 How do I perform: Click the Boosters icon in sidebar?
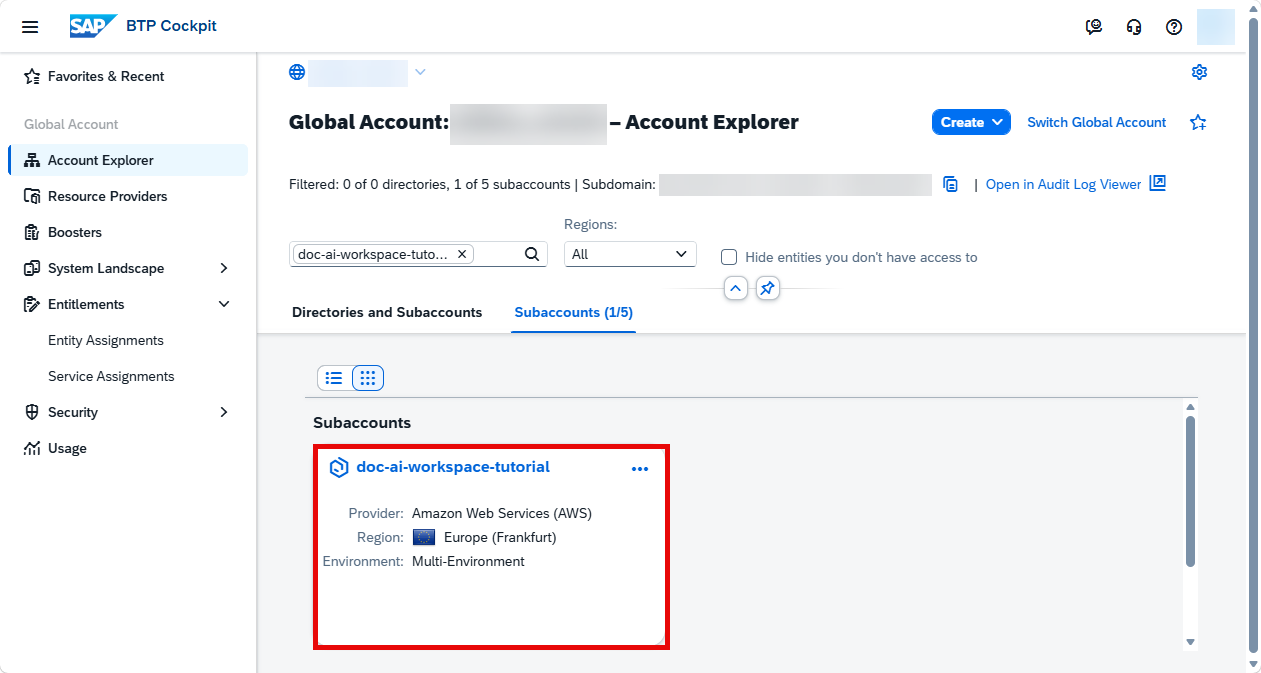(x=31, y=232)
